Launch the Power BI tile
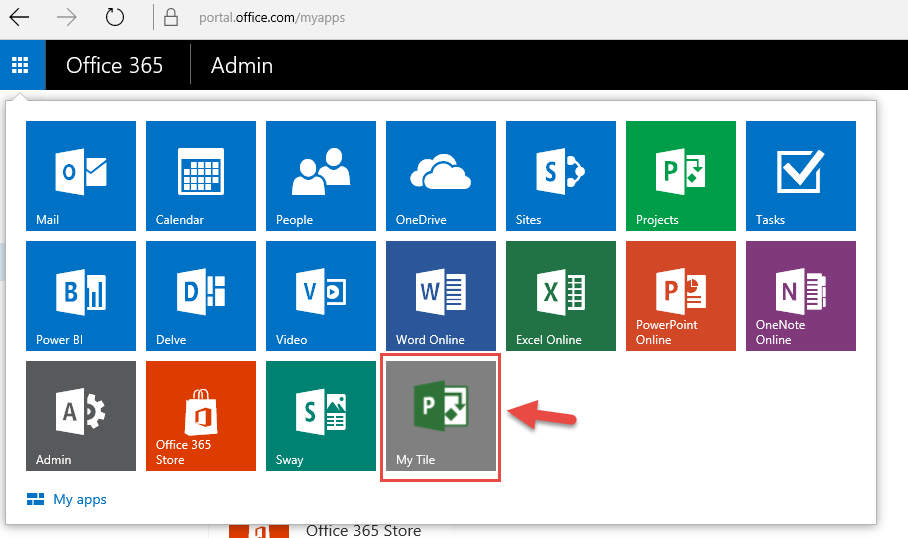This screenshot has width=908, height=538. [81, 296]
